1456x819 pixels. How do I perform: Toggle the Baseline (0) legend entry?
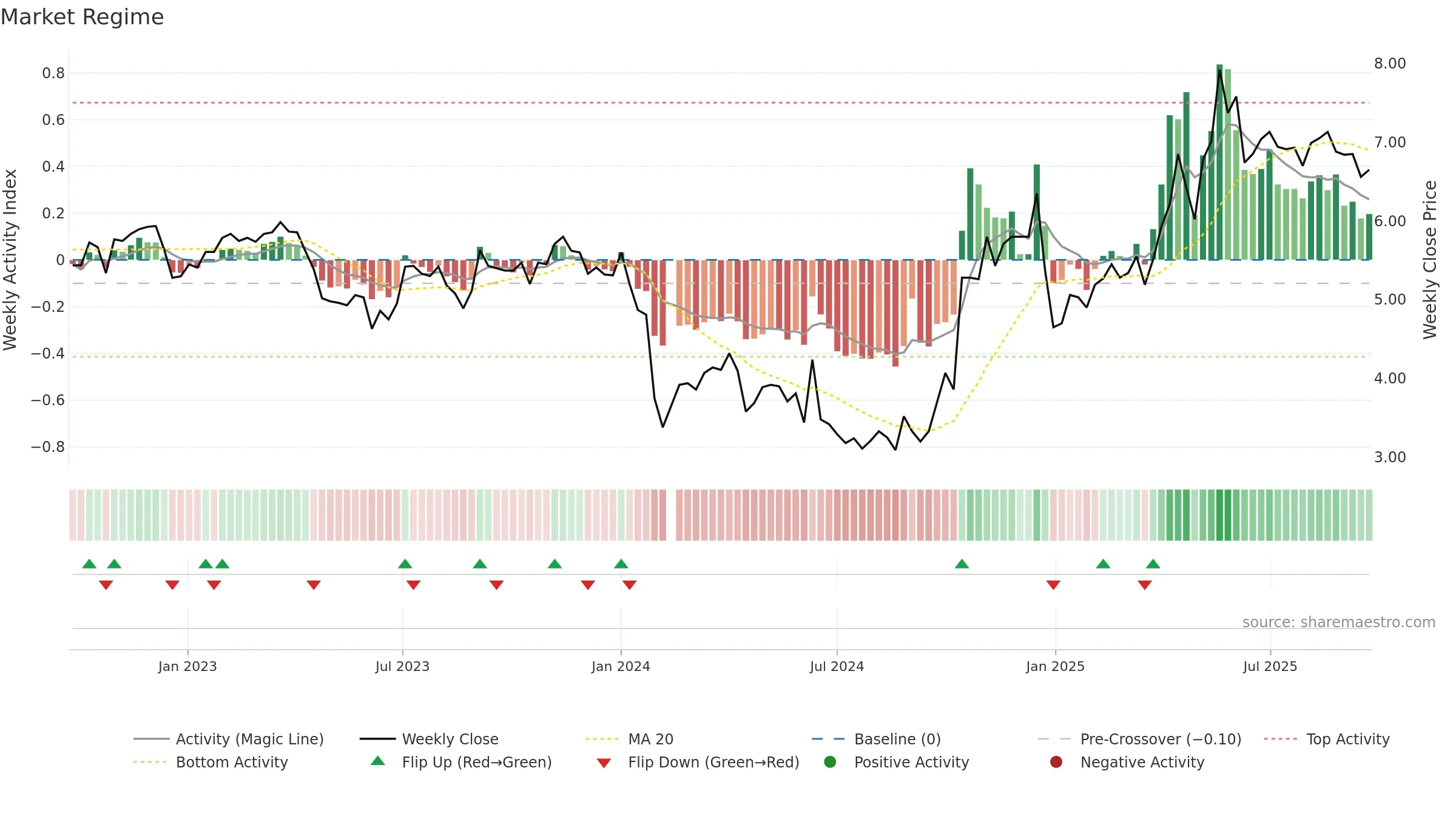tap(876, 739)
